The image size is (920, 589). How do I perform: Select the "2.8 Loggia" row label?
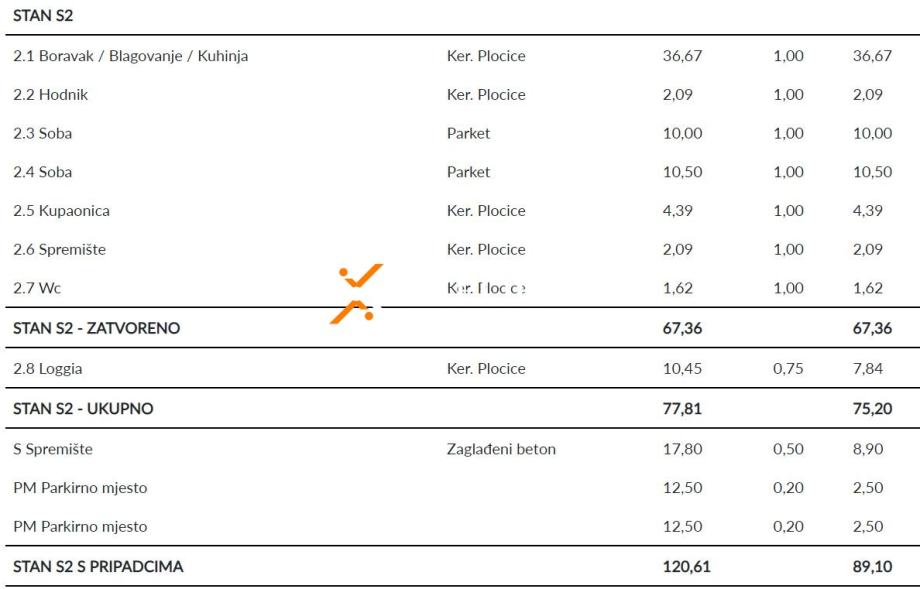[47, 369]
